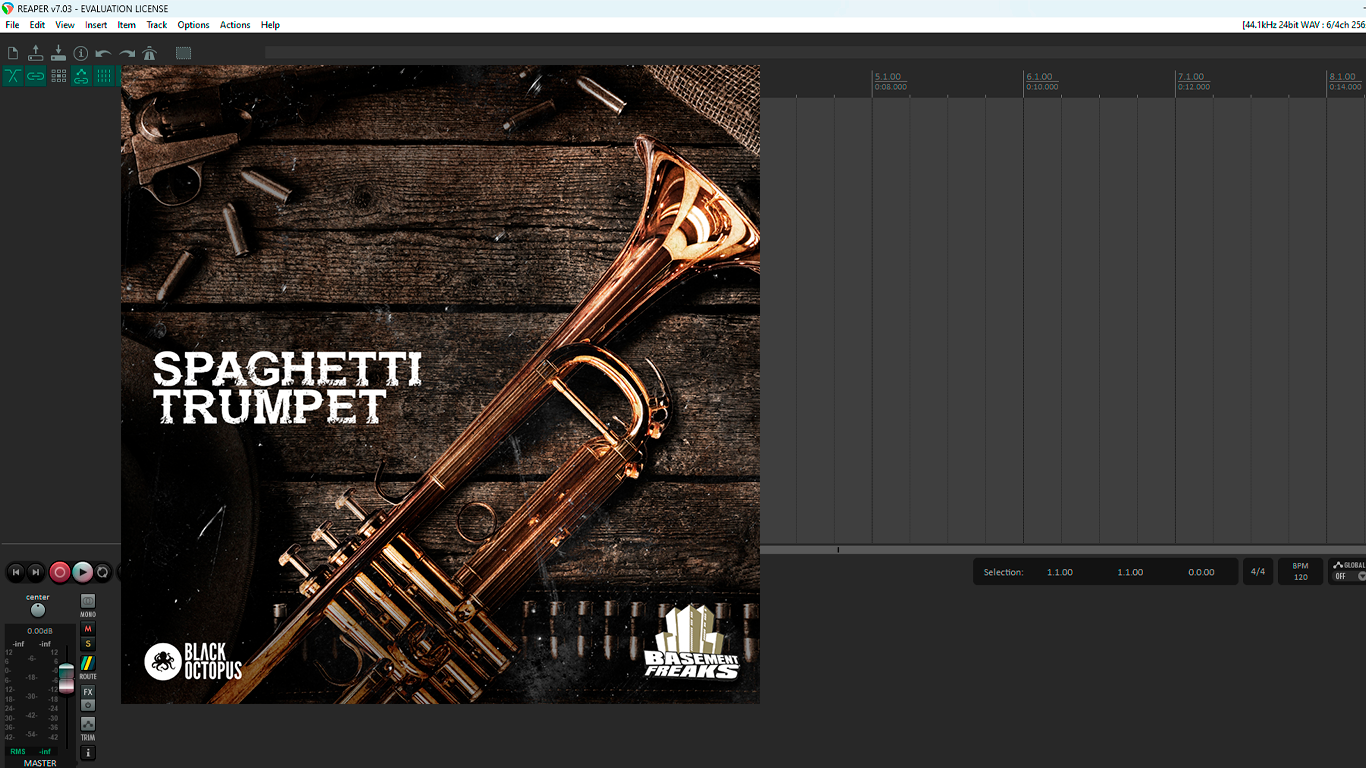This screenshot has height=768, width=1366.
Task: Click the master volume fader
Action: click(66, 677)
